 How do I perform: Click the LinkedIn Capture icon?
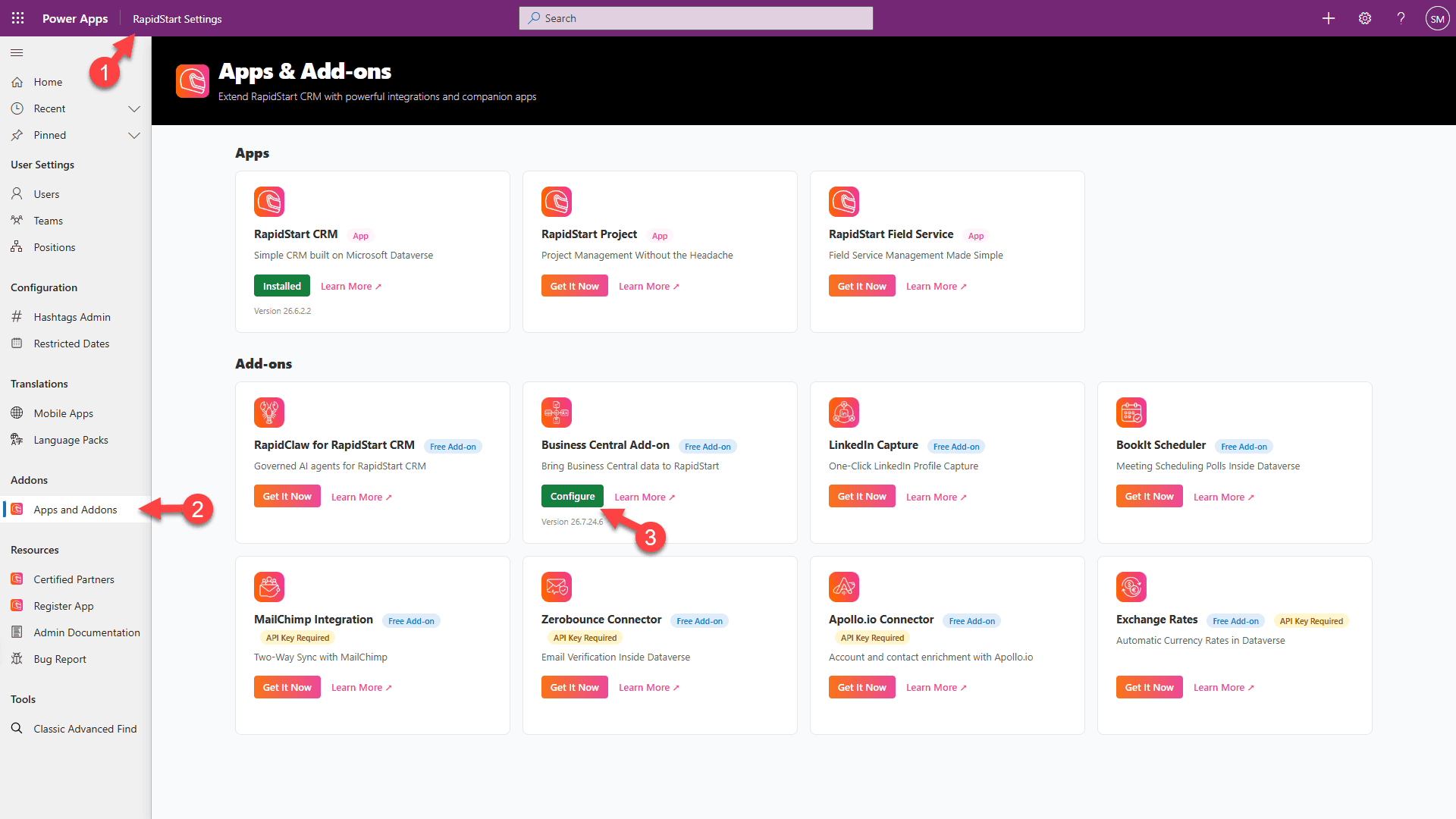point(844,413)
